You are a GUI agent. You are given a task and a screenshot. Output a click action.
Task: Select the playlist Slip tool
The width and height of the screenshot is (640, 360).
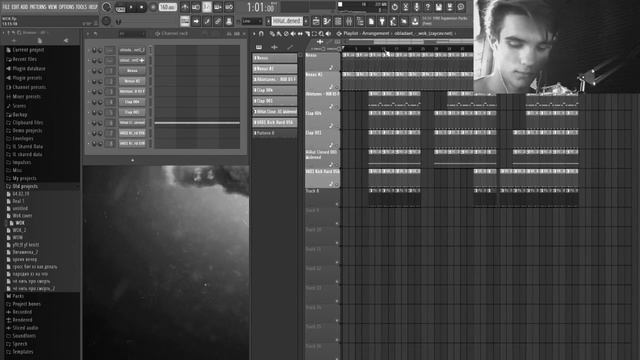point(300,33)
